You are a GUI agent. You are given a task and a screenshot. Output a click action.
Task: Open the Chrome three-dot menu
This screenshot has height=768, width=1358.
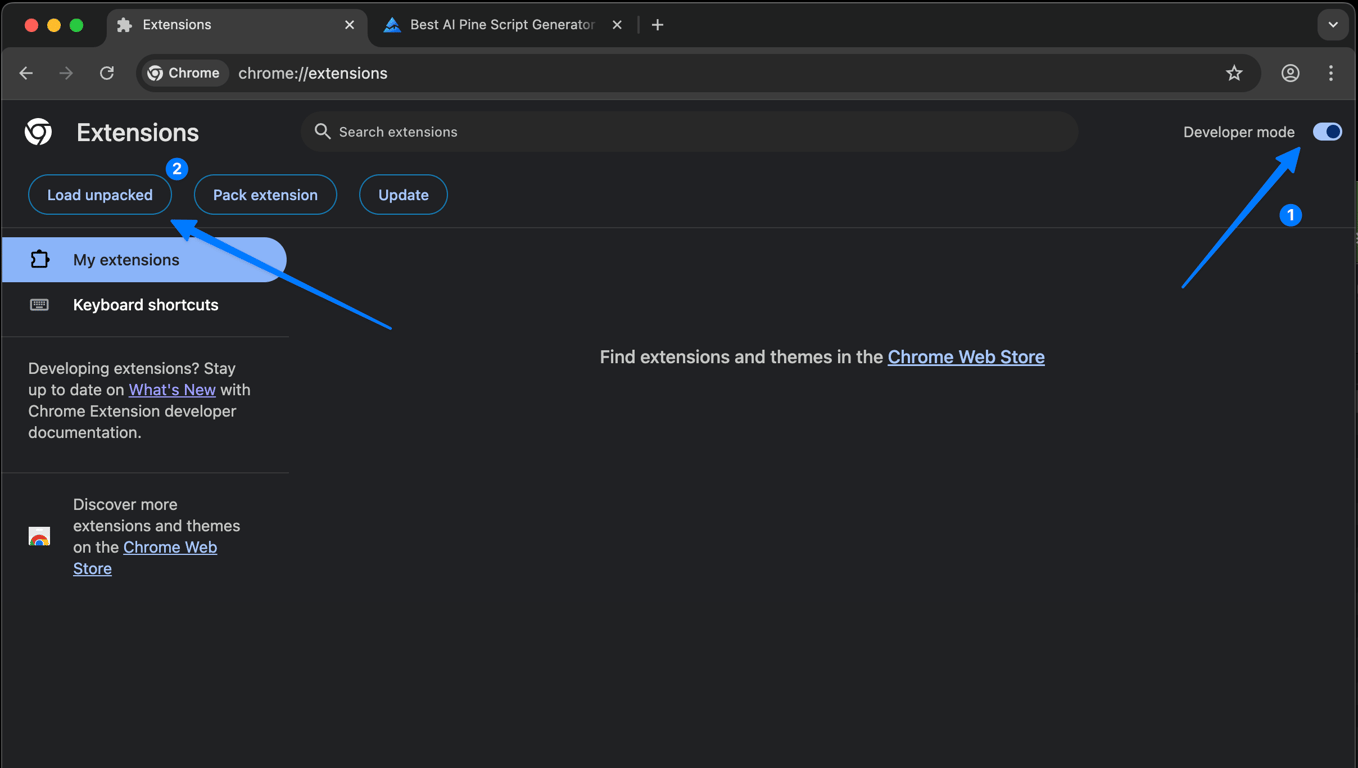coord(1331,73)
